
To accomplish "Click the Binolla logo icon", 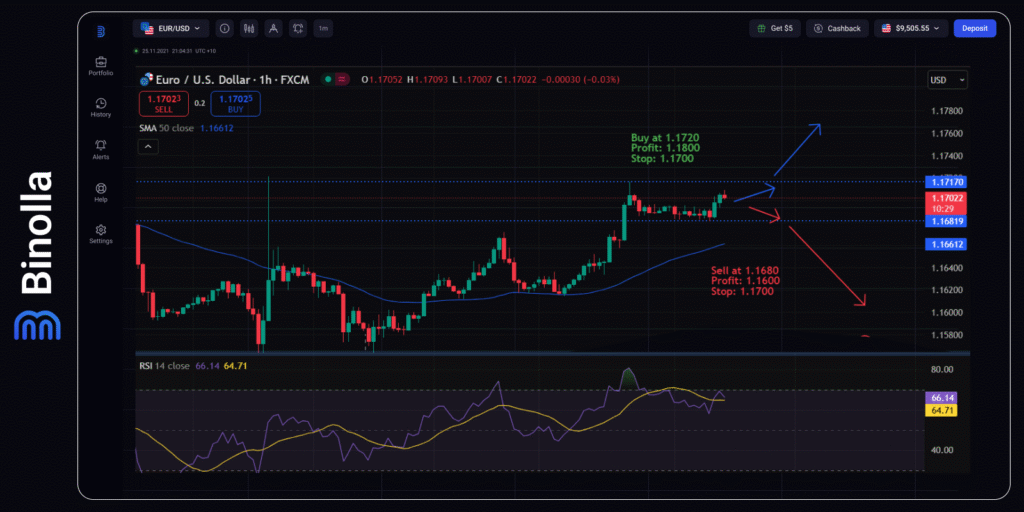I will [x=100, y=31].
